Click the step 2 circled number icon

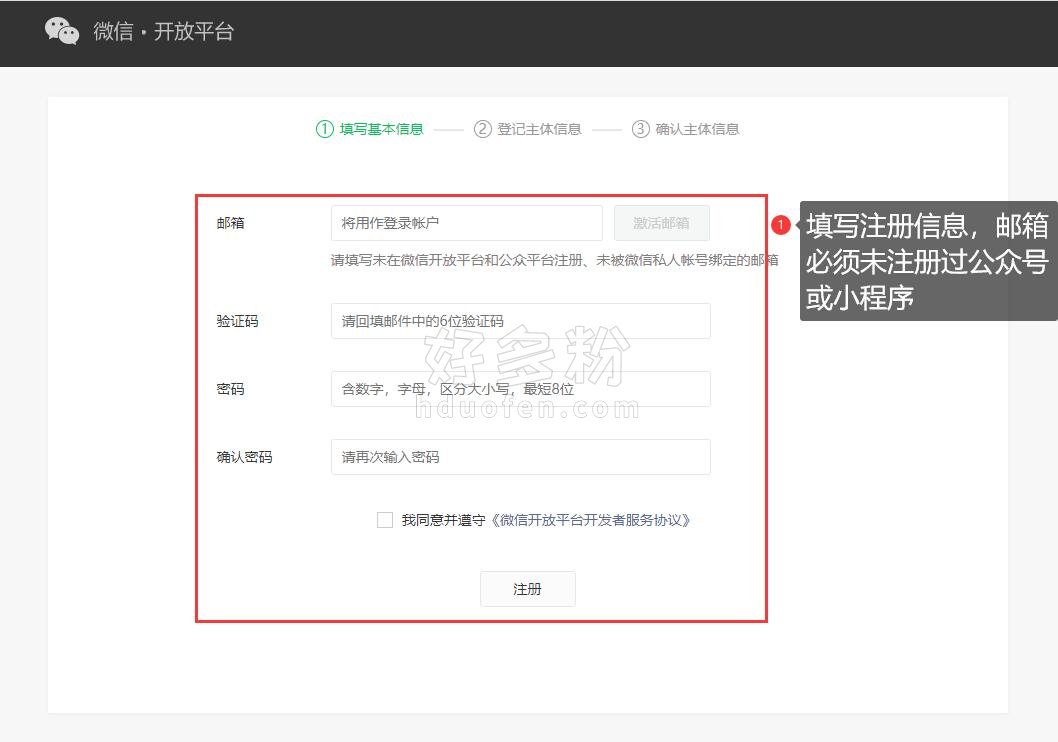click(483, 129)
